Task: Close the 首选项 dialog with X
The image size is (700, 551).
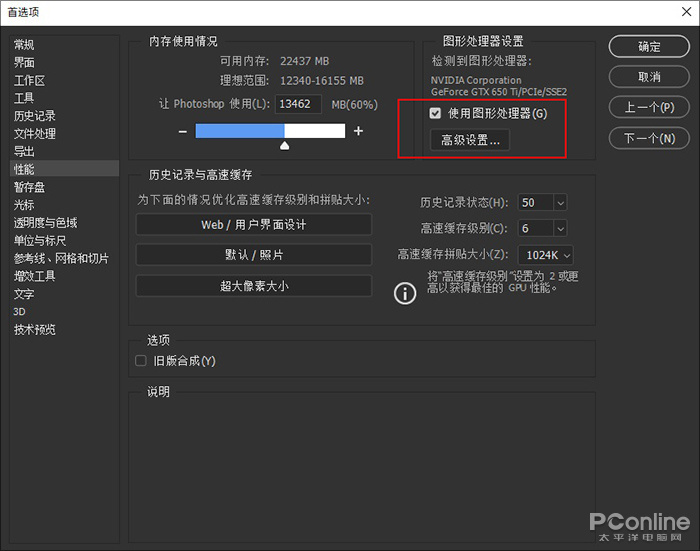Action: (687, 12)
